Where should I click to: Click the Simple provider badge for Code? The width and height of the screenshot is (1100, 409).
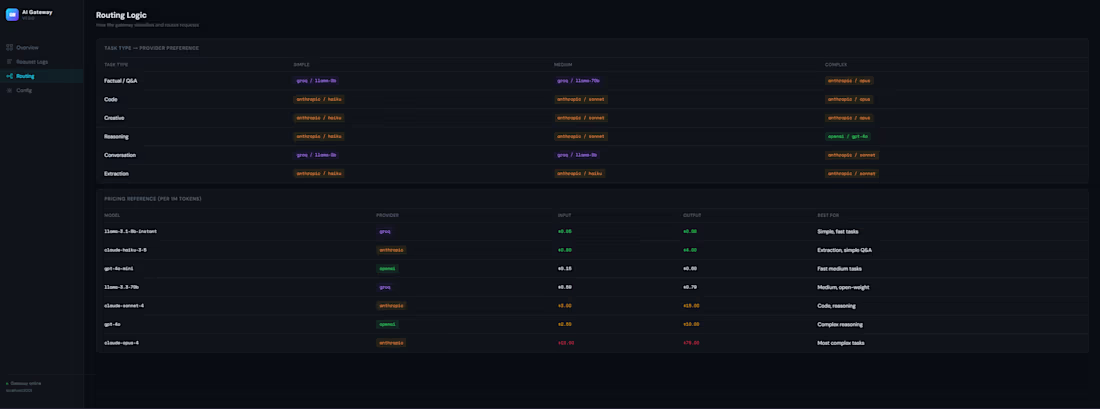click(x=319, y=100)
